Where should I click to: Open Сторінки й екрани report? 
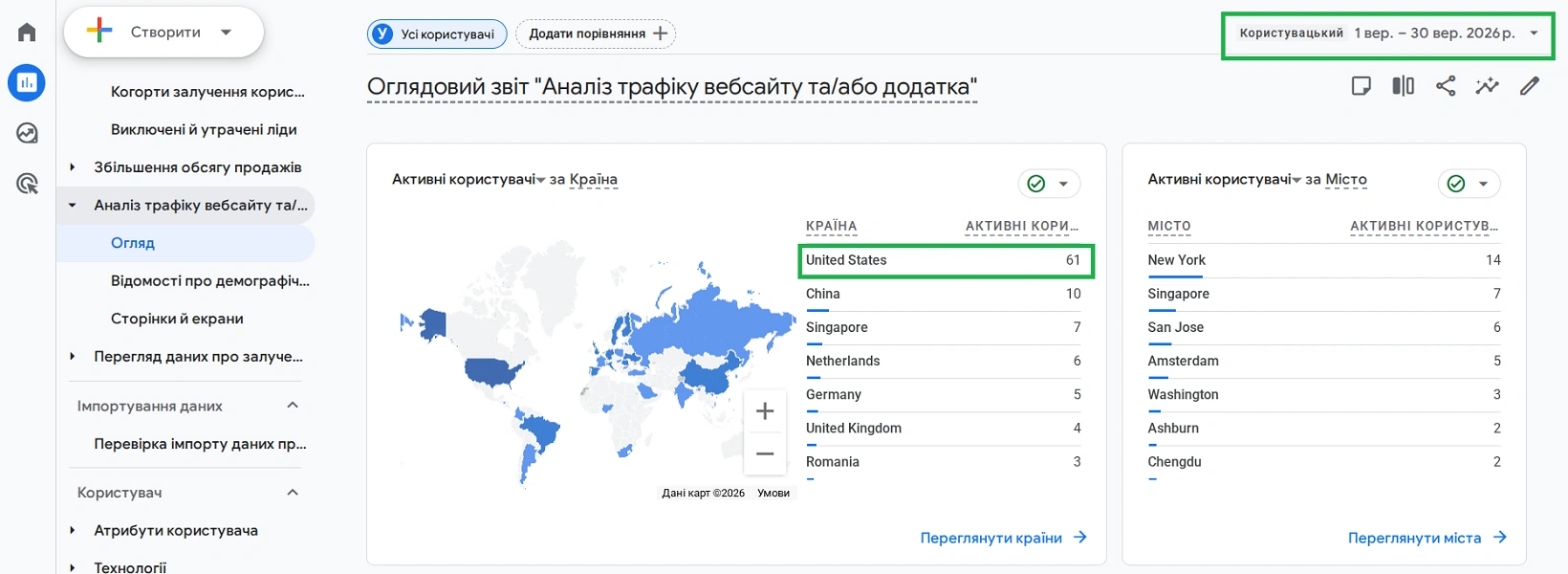177,319
